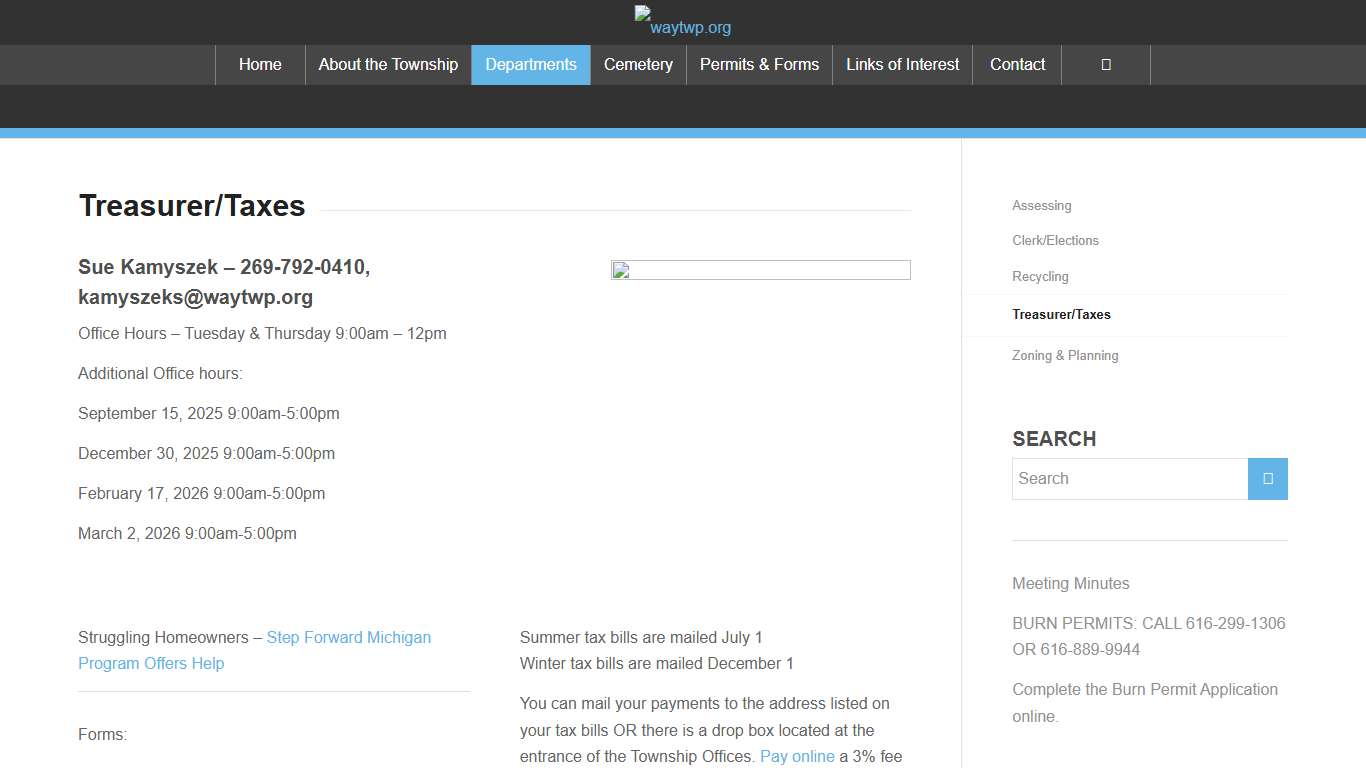Open Permits & Forms menu
This screenshot has width=1366, height=768.
pyautogui.click(x=759, y=65)
